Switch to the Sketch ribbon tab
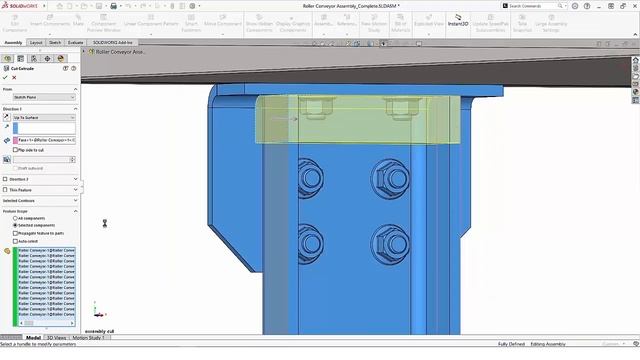The width and height of the screenshot is (640, 360). pyautogui.click(x=55, y=42)
